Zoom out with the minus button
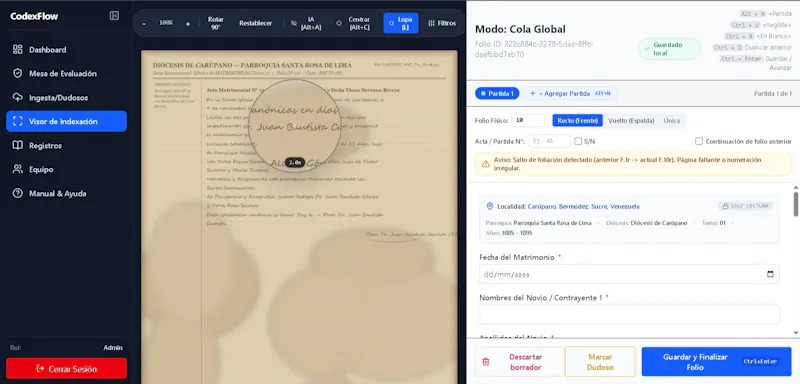 (x=144, y=23)
